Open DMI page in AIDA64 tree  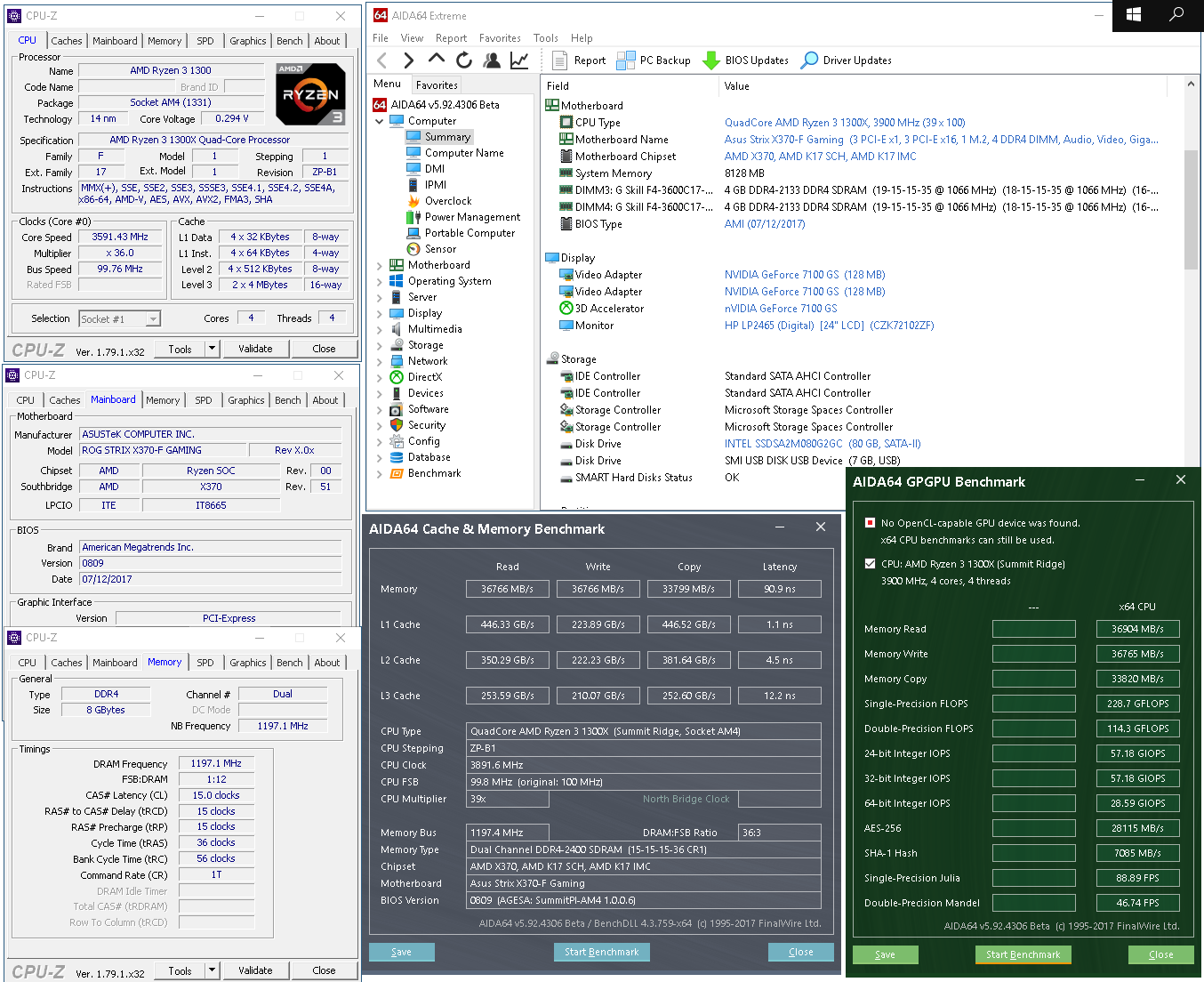[426, 169]
